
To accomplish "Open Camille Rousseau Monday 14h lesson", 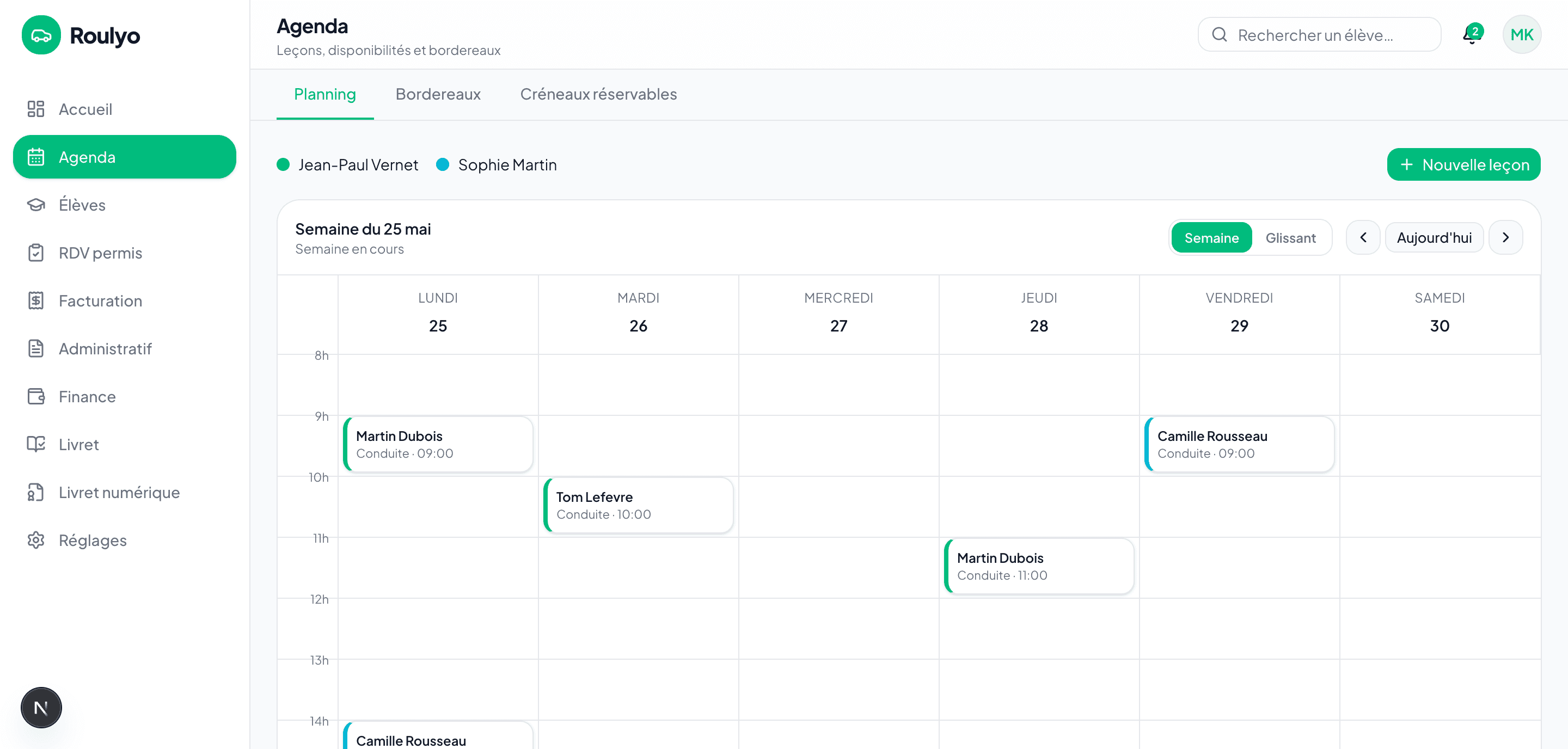I will [438, 735].
